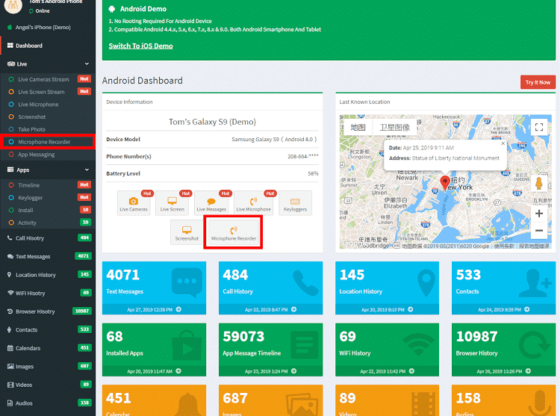
Task: Collapse the Apps sidebar section
Action: pyautogui.click(x=48, y=170)
